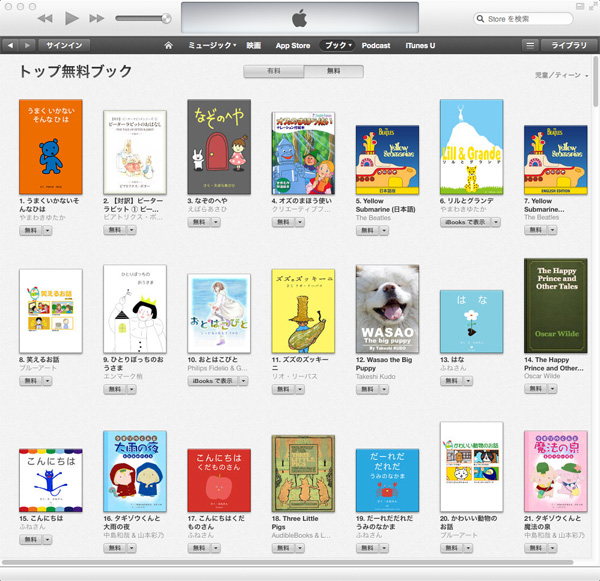The width and height of the screenshot is (600, 581).
Task: Click iBooksで表示 button for おとはこびと
Action: [213, 381]
